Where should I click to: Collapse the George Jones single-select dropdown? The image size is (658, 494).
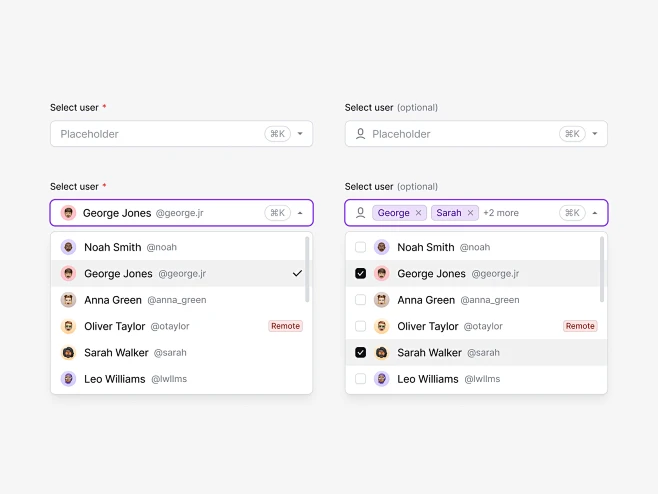click(300, 213)
